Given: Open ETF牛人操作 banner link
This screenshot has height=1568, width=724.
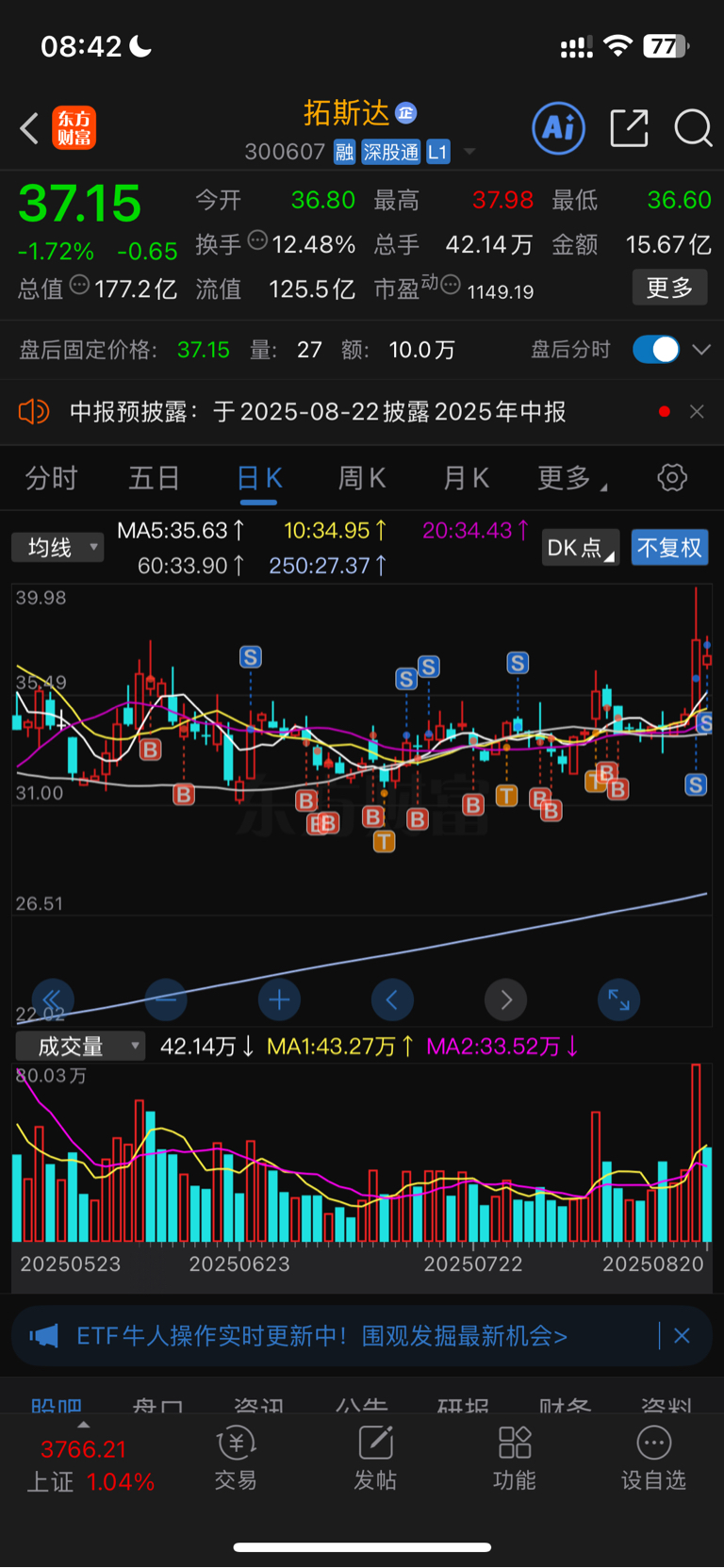Looking at the screenshot, I should (321, 1336).
